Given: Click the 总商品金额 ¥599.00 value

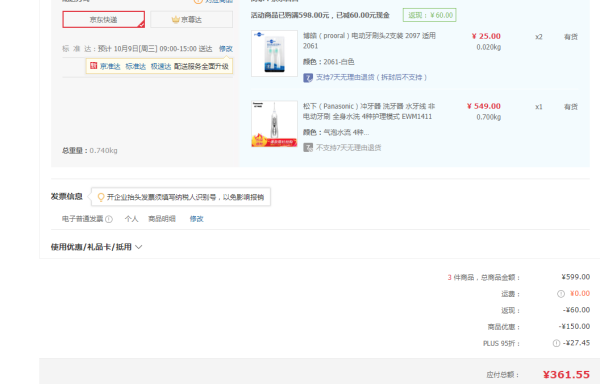Looking at the screenshot, I should (x=576, y=277).
